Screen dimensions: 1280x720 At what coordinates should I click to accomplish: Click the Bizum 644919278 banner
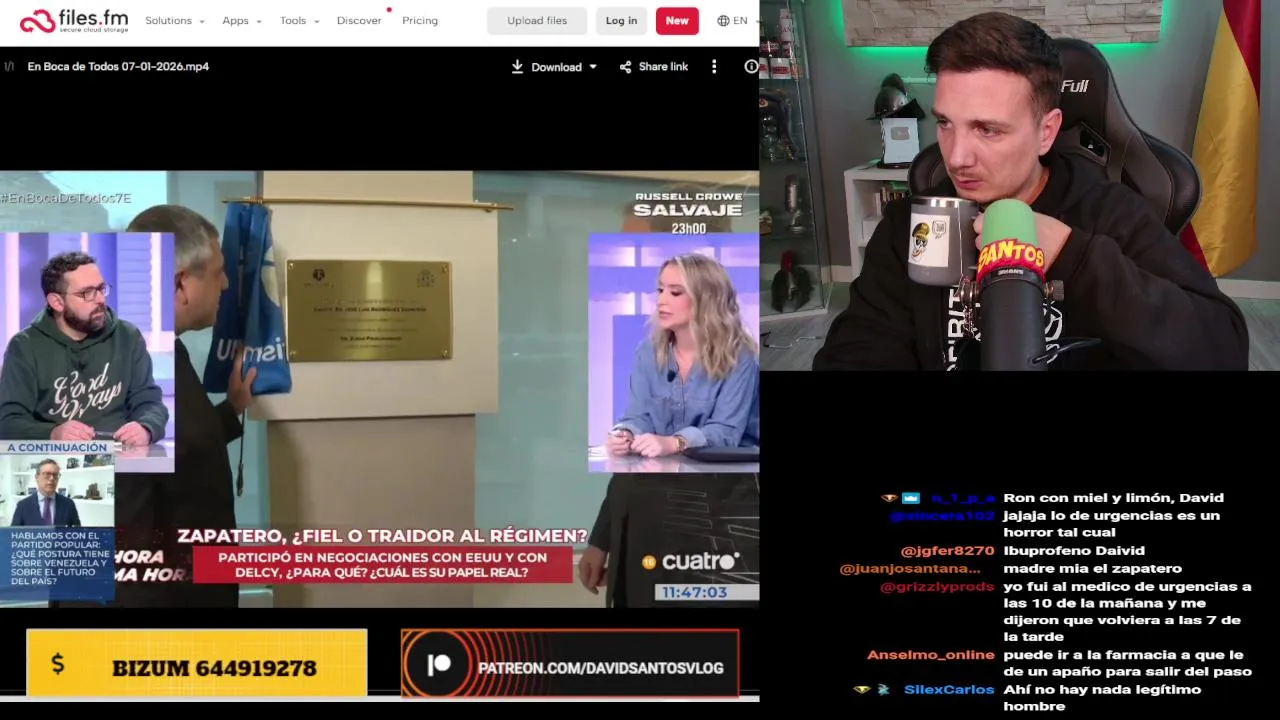[x=197, y=663]
